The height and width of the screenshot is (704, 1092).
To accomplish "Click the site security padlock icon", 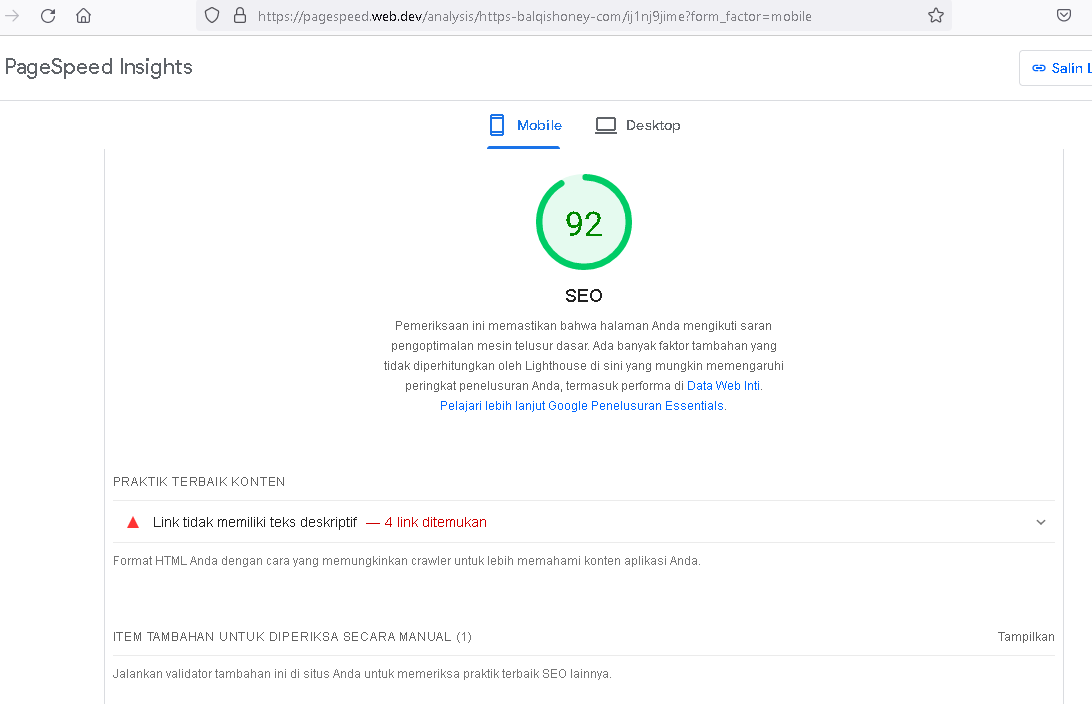I will pos(239,16).
